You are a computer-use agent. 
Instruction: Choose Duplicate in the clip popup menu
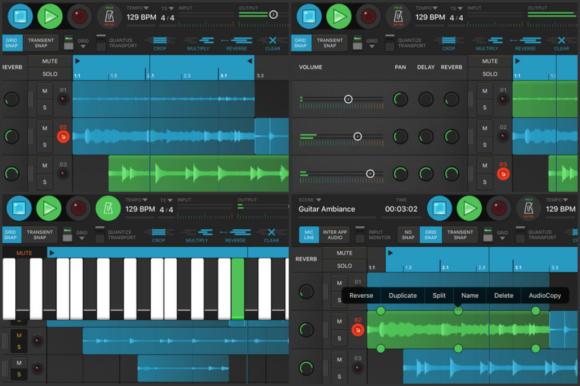click(403, 295)
